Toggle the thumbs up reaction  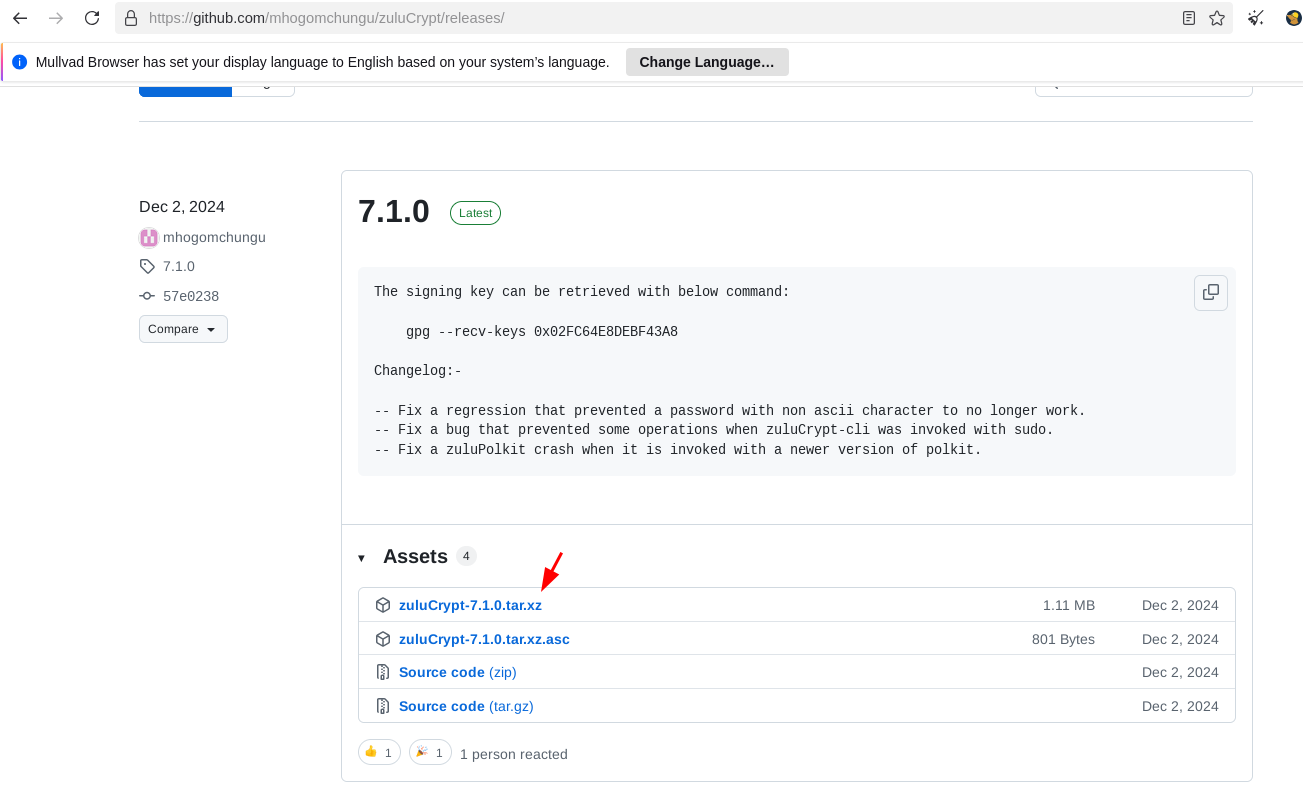click(x=379, y=753)
